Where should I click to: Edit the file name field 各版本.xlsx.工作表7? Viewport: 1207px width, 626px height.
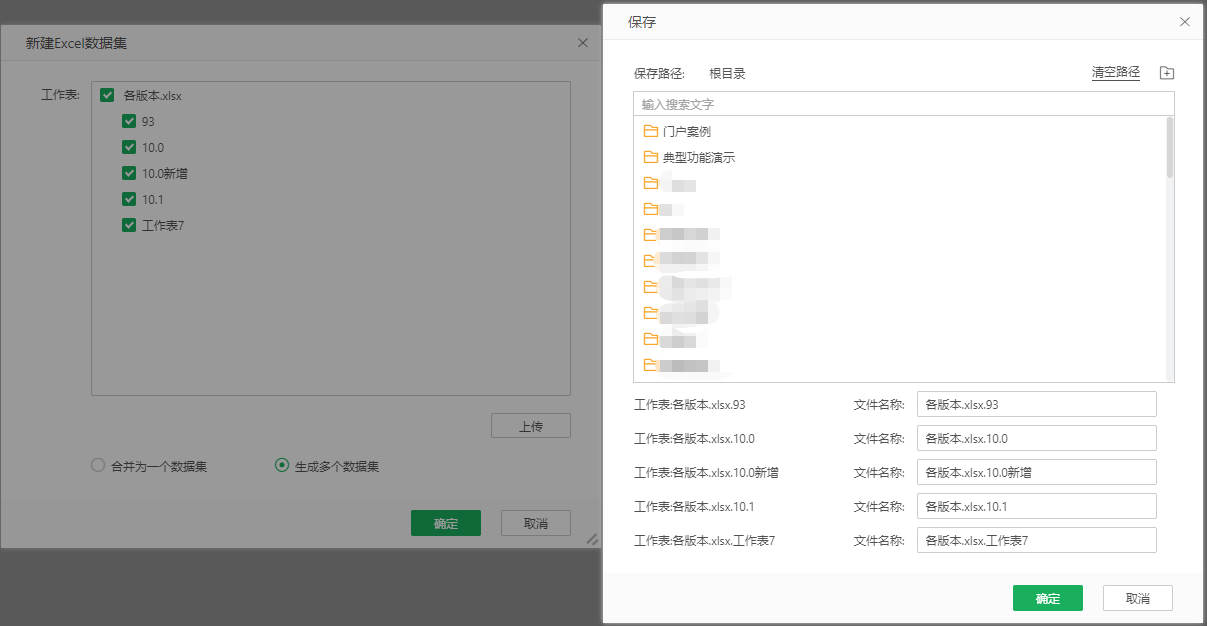click(1037, 540)
